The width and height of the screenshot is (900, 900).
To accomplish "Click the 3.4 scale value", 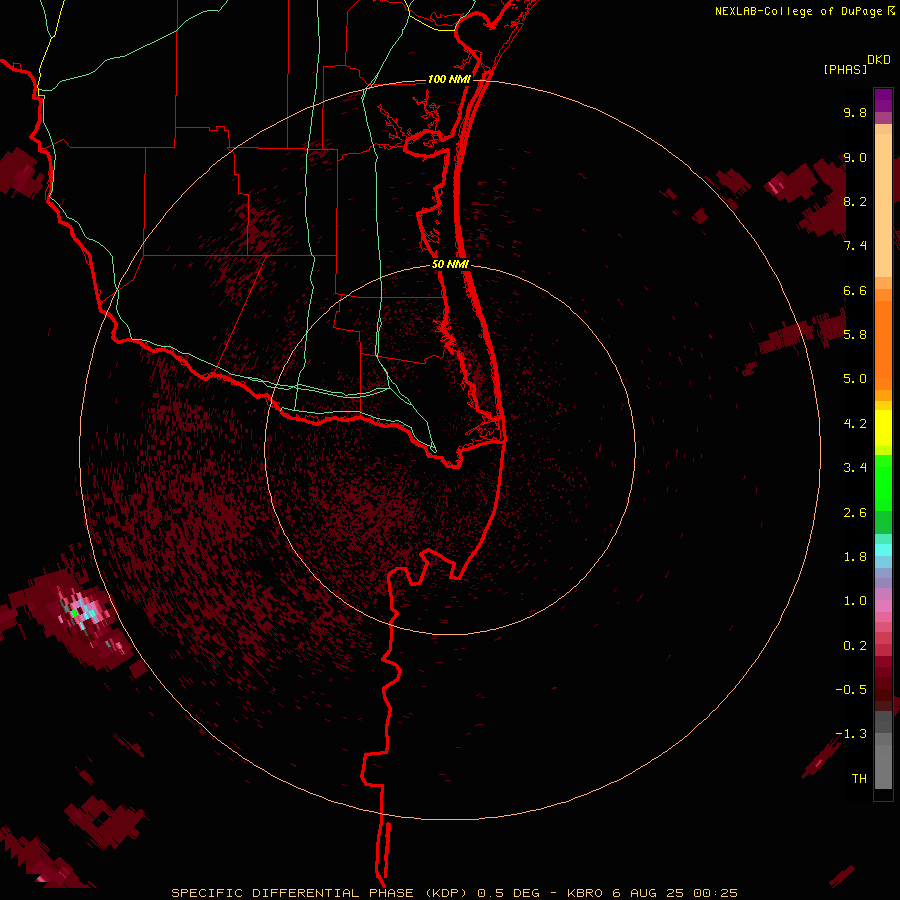I will [x=855, y=468].
